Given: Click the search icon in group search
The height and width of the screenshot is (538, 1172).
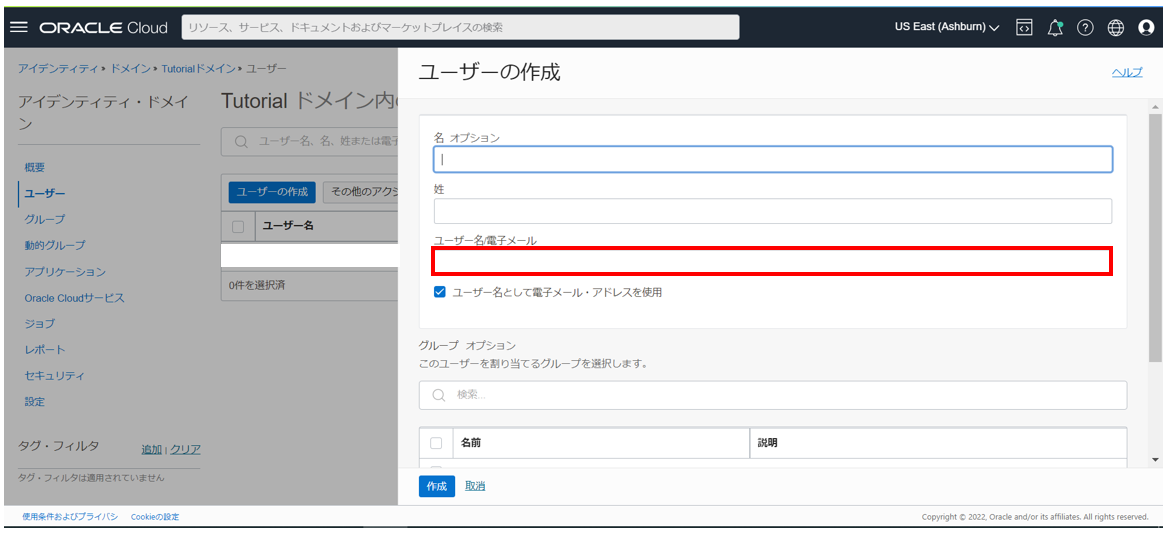Looking at the screenshot, I should point(438,395).
